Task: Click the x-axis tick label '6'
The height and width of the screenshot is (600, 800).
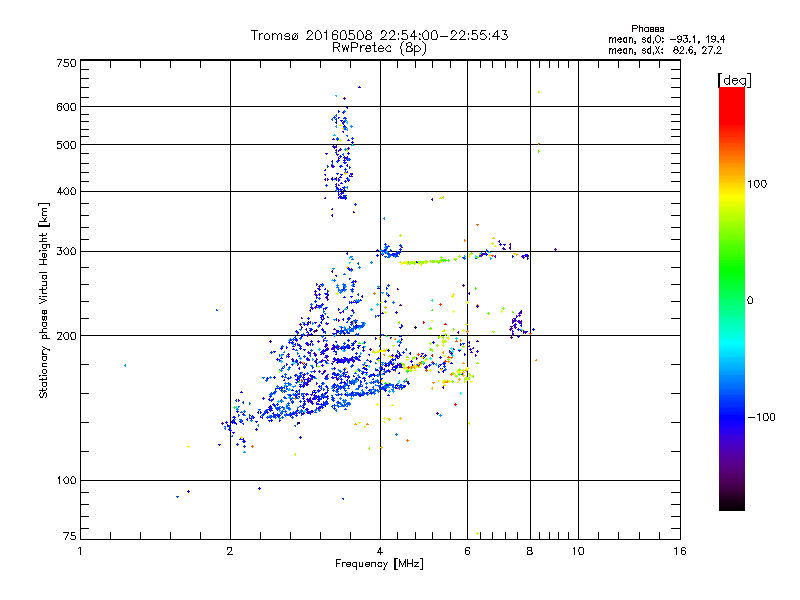Action: tap(467, 551)
